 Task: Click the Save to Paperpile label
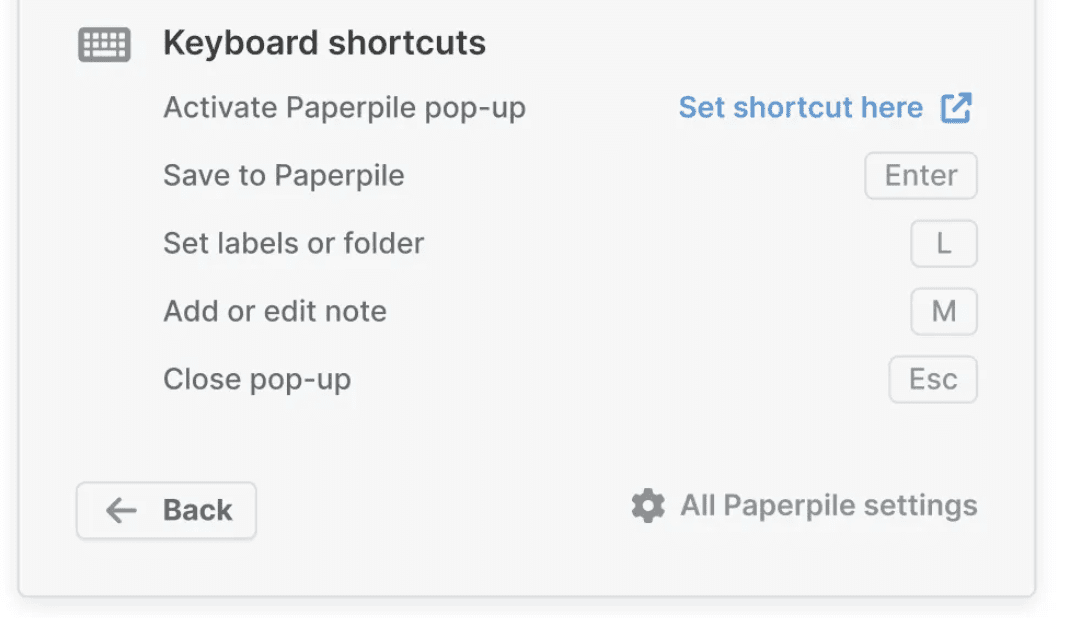pyautogui.click(x=284, y=176)
